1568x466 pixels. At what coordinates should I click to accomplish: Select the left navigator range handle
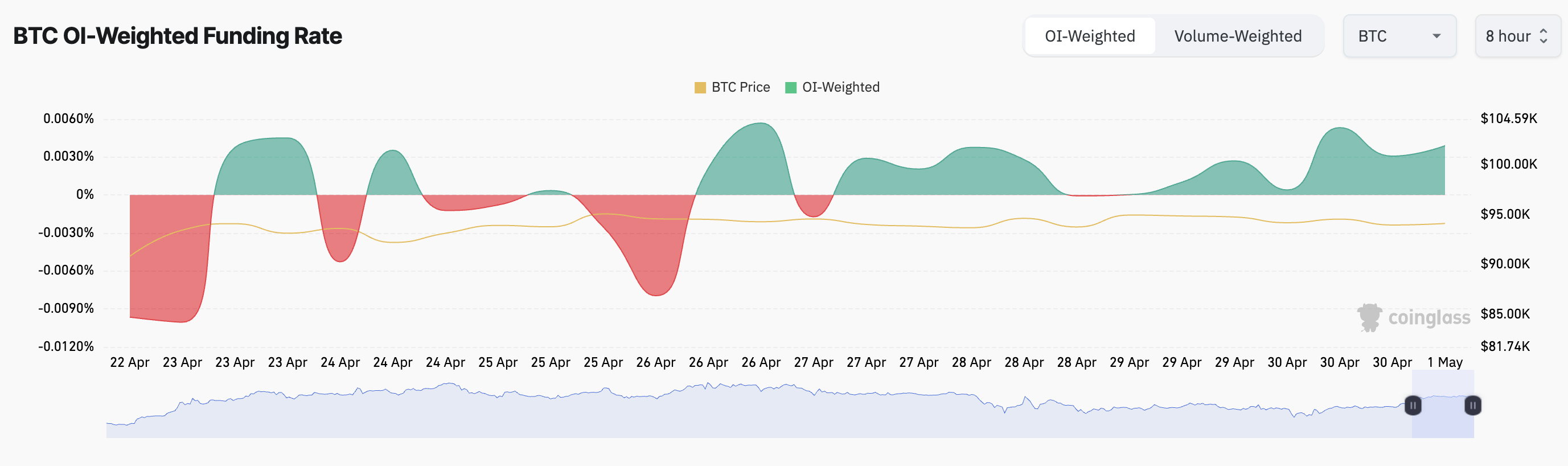[1413, 404]
